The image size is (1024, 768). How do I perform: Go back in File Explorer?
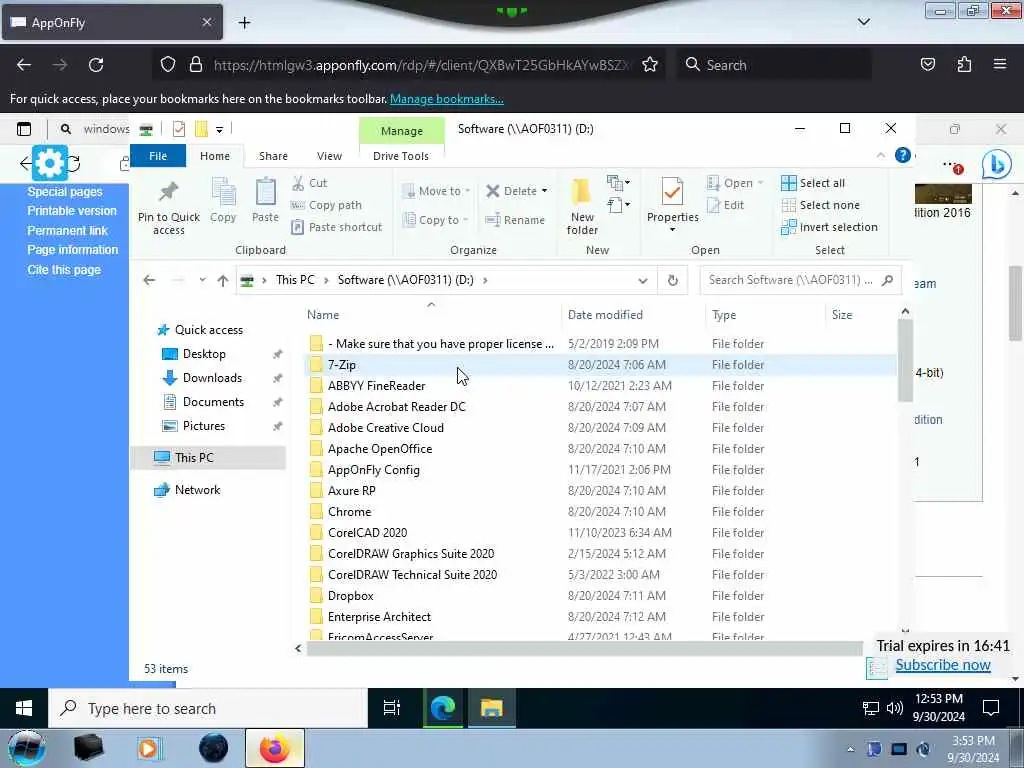tap(150, 280)
